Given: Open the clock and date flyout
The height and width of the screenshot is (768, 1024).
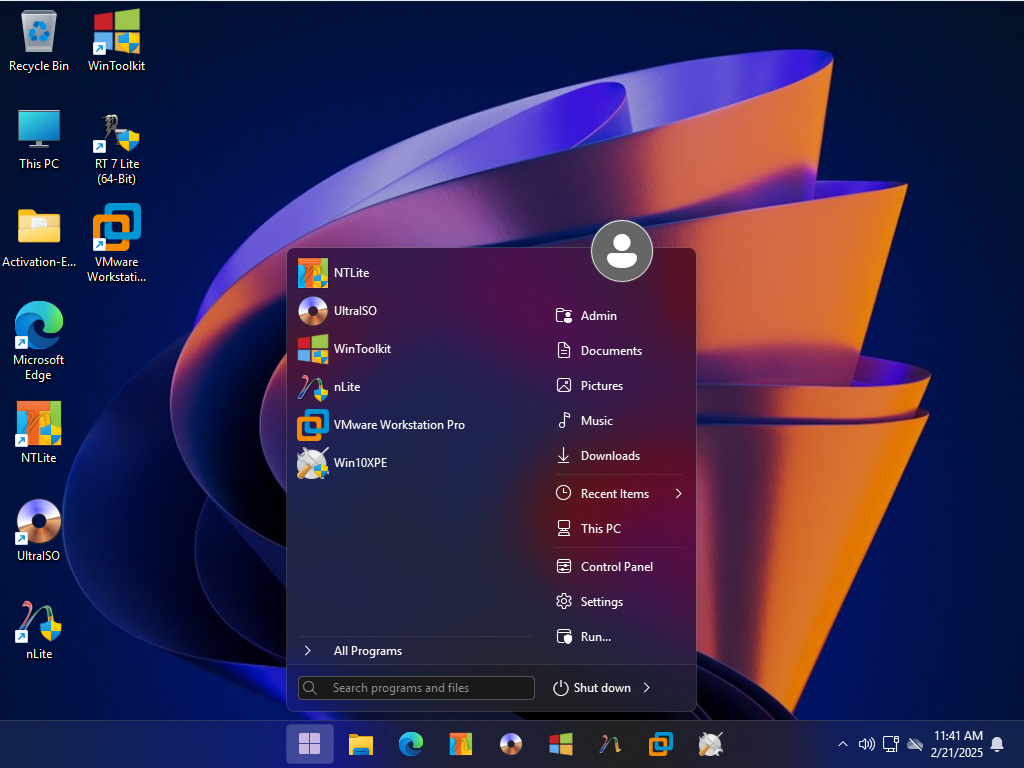Looking at the screenshot, I should [957, 744].
